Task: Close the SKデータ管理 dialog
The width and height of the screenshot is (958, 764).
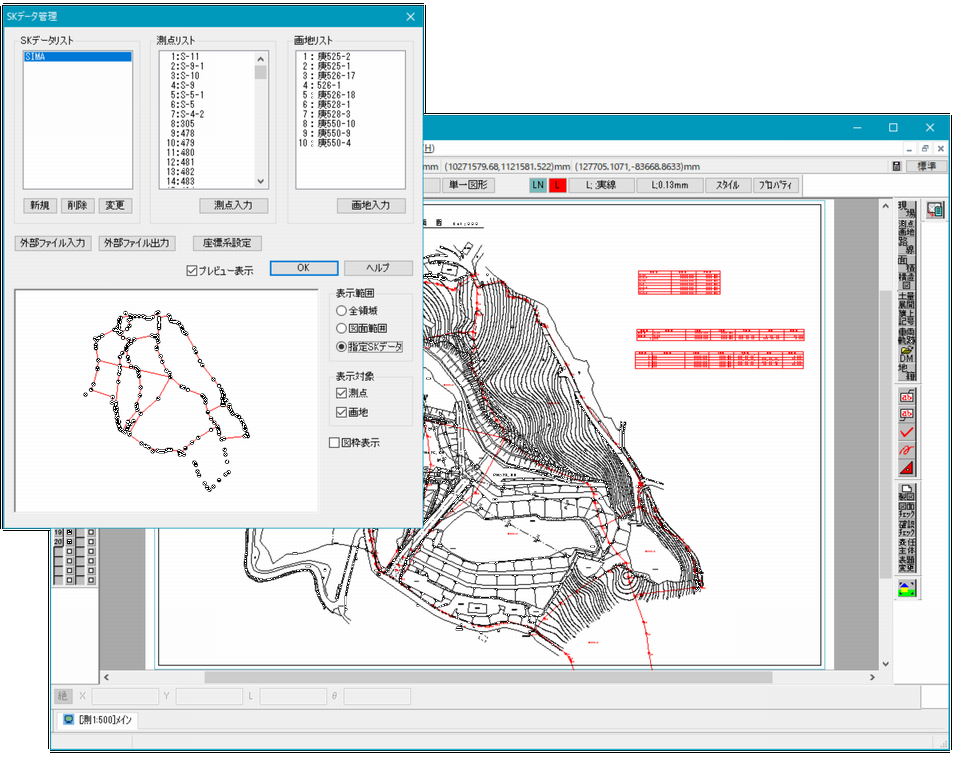Action: [411, 17]
